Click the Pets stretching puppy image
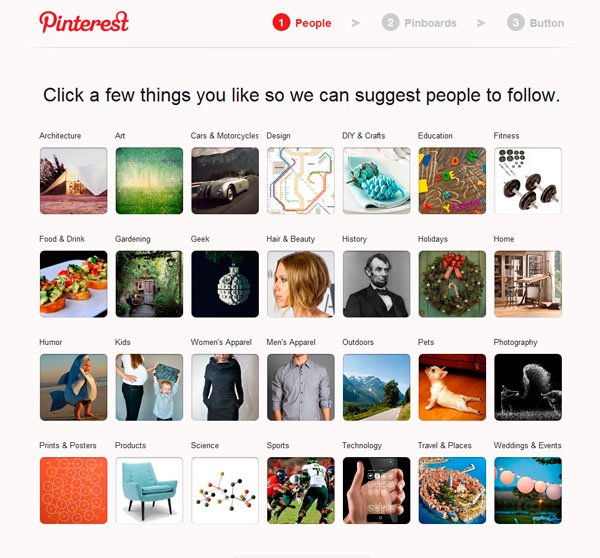The width and height of the screenshot is (600, 558). (452, 387)
